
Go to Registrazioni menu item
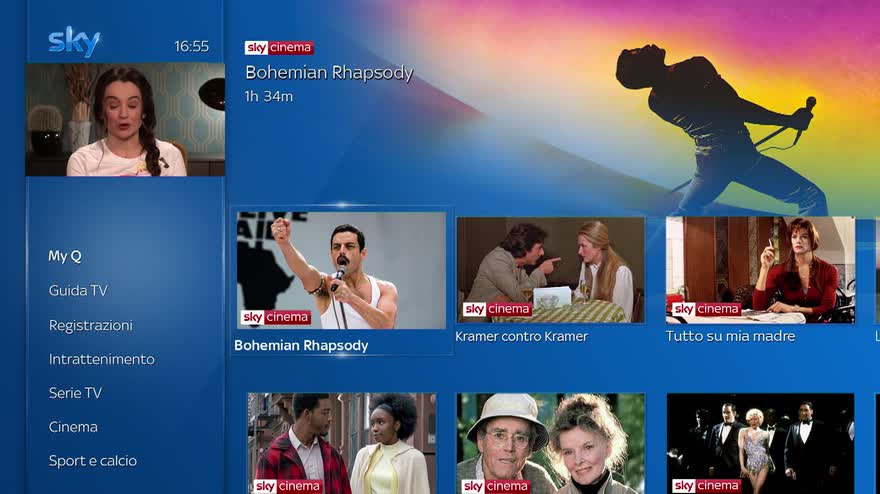tap(91, 326)
